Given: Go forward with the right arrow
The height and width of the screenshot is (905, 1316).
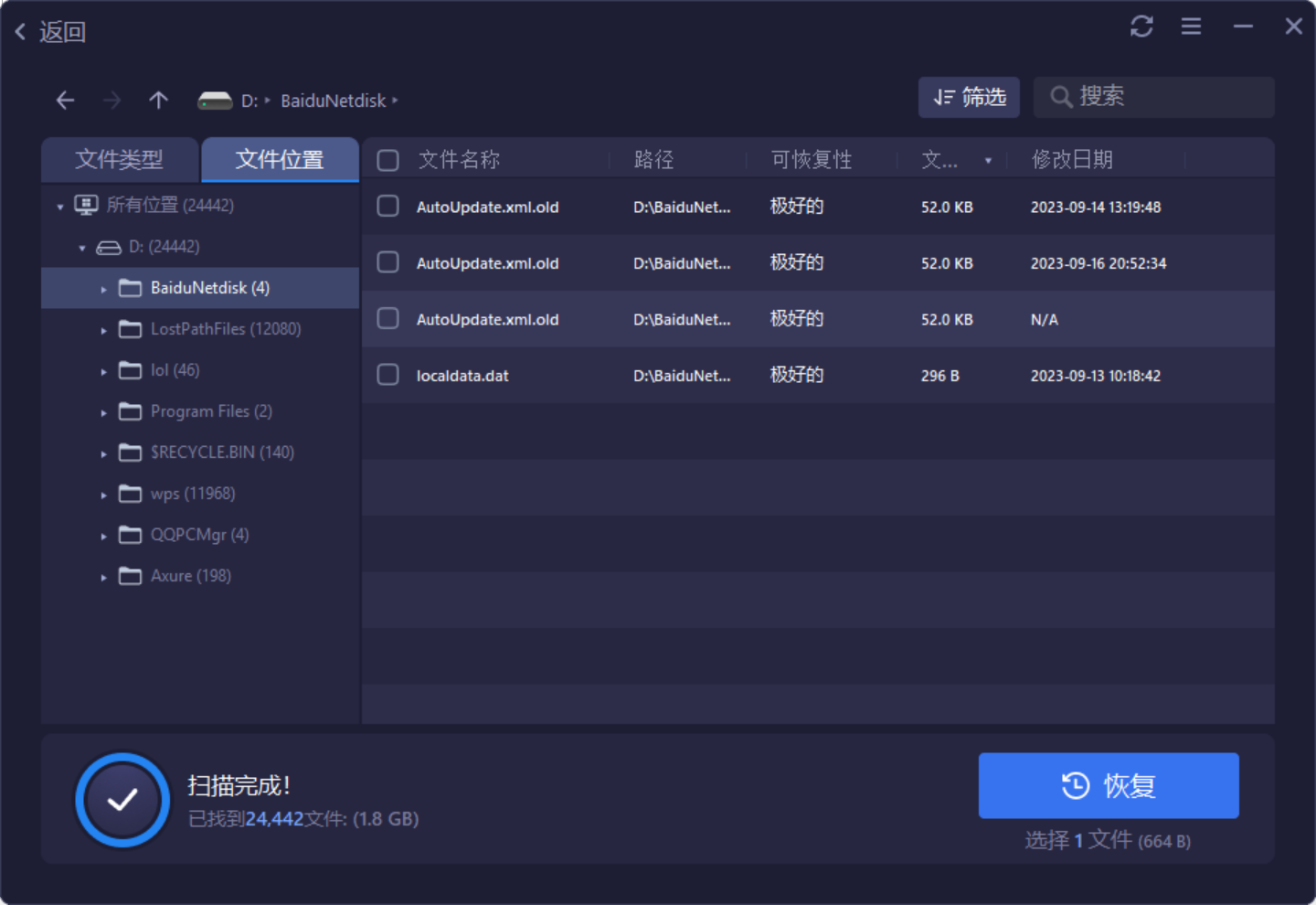Looking at the screenshot, I should 111,101.
